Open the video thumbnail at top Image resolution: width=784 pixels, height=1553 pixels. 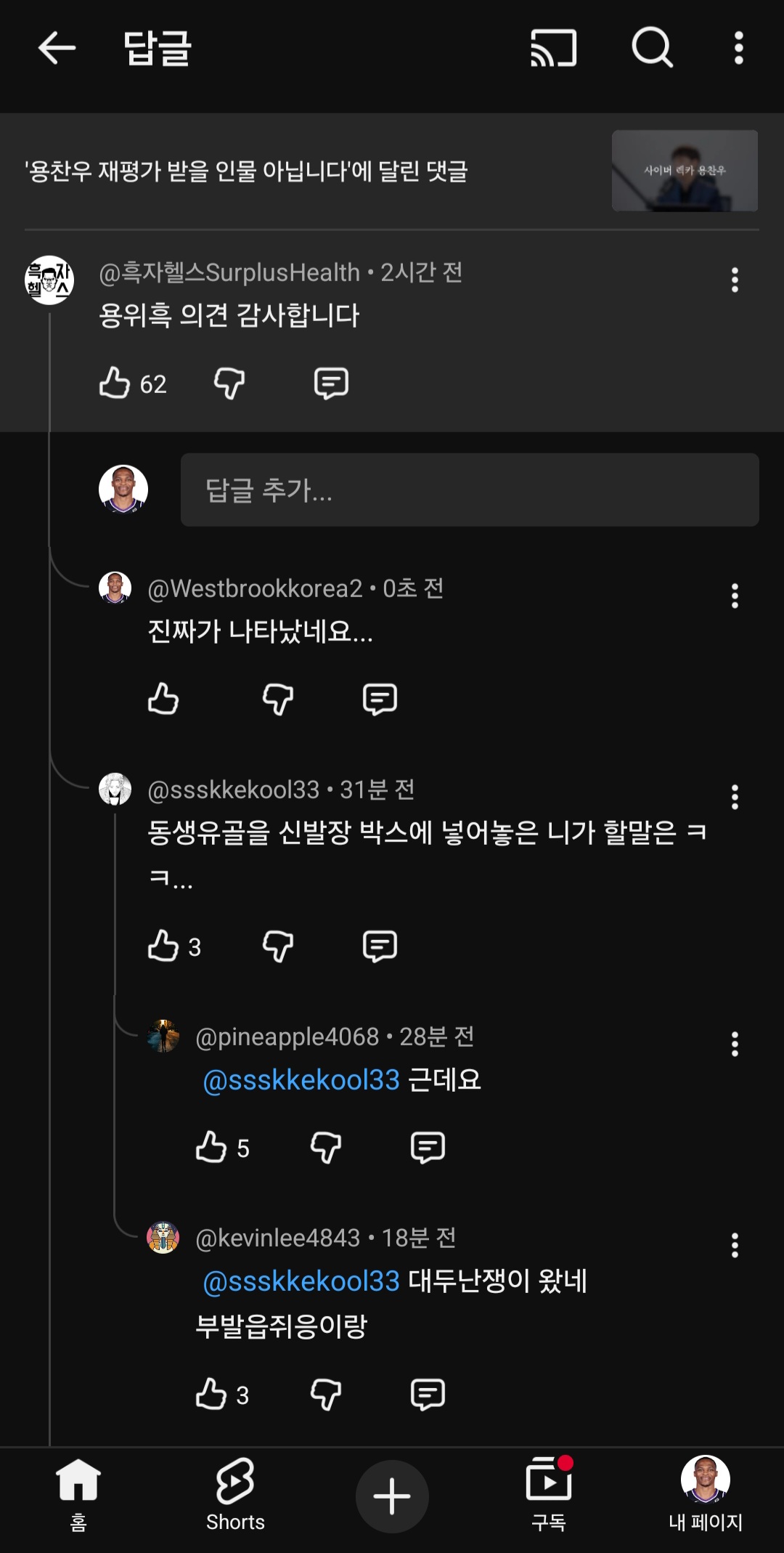pos(685,171)
